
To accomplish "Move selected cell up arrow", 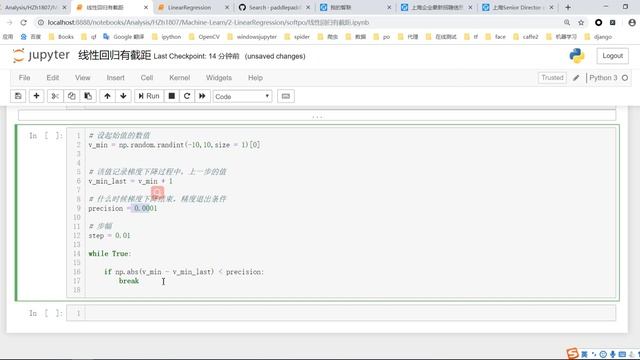I will pos(107,96).
